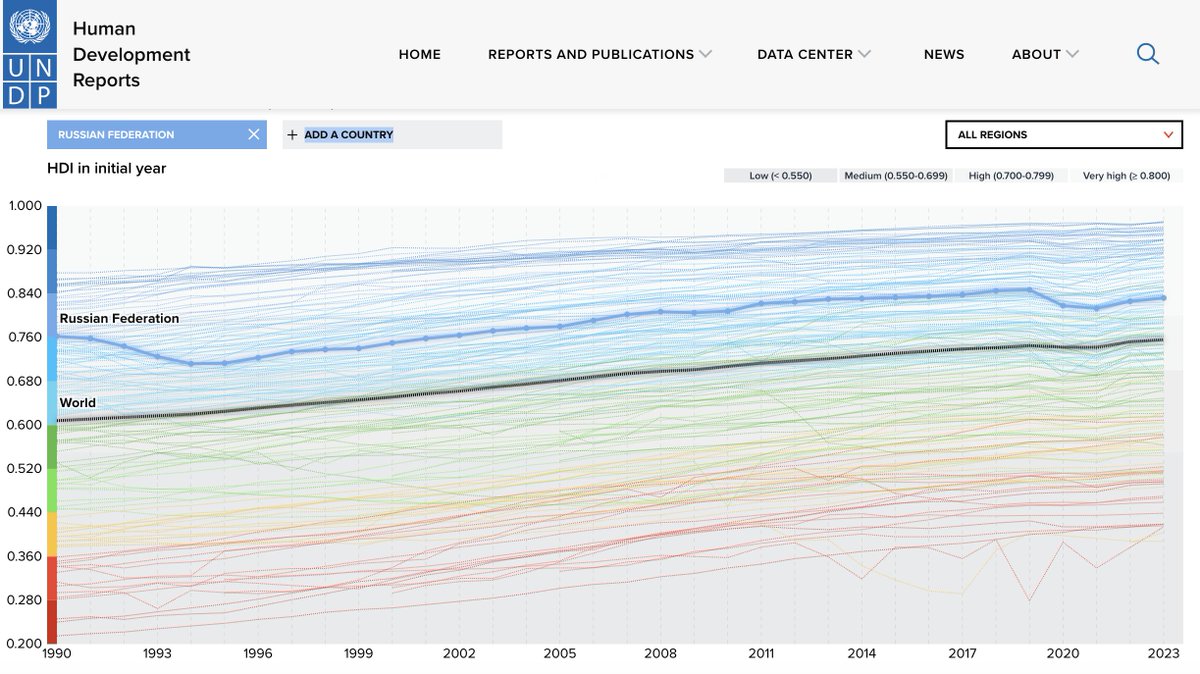Open the site search magnifier

pyautogui.click(x=1148, y=54)
